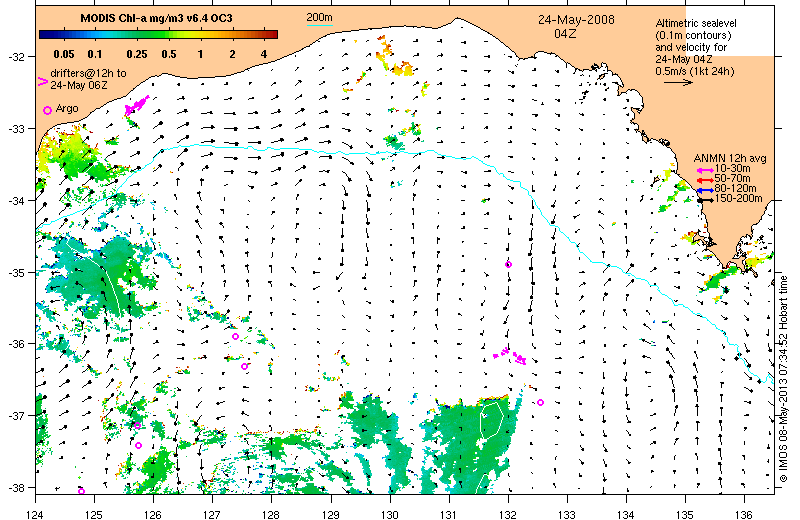Image resolution: width=800 pixels, height=520 pixels.
Task: Click the 200m isobath label
Action: pyautogui.click(x=319, y=17)
